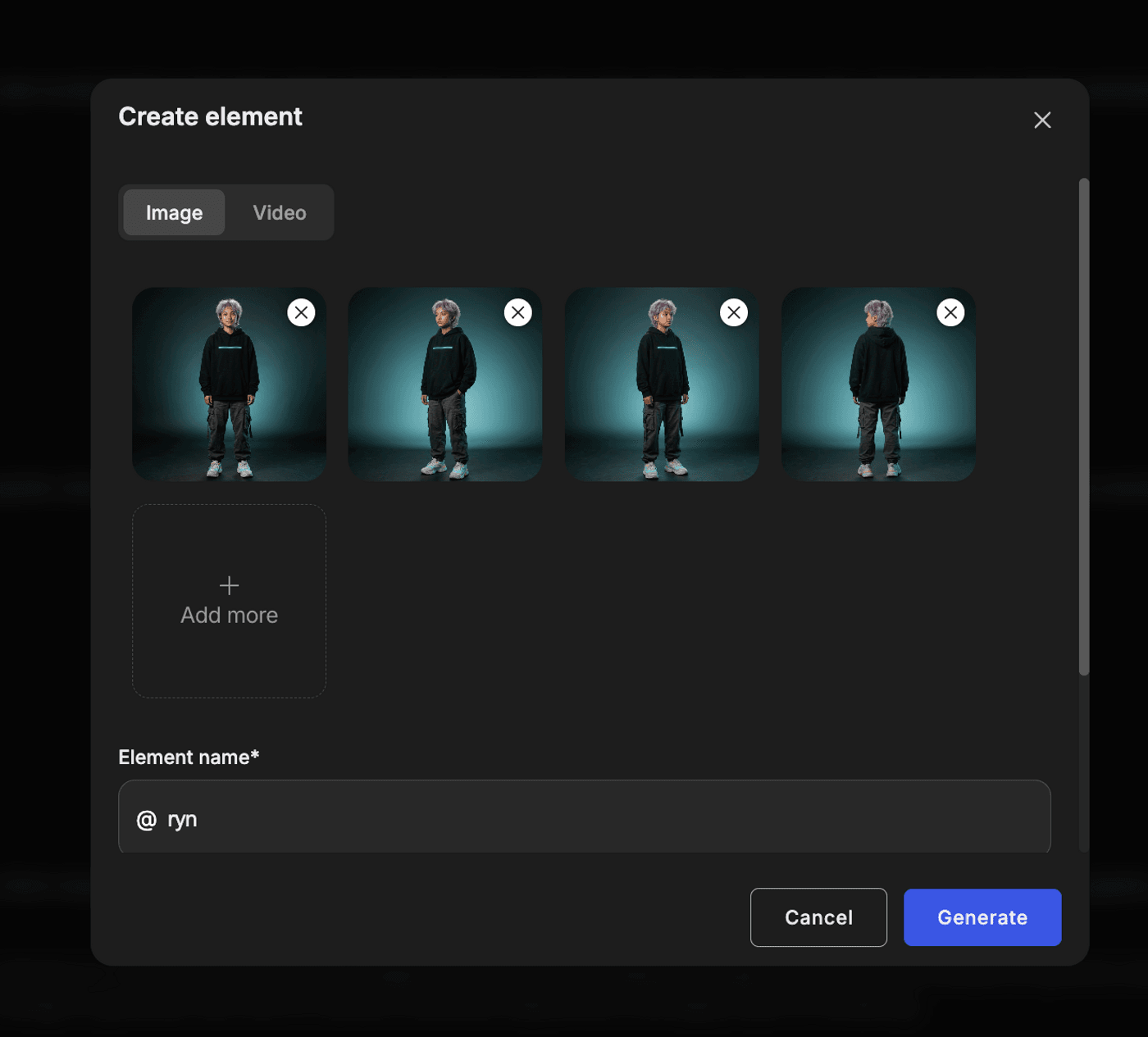Switch to the Video tab
Viewport: 1148px width, 1037px height.
point(280,213)
